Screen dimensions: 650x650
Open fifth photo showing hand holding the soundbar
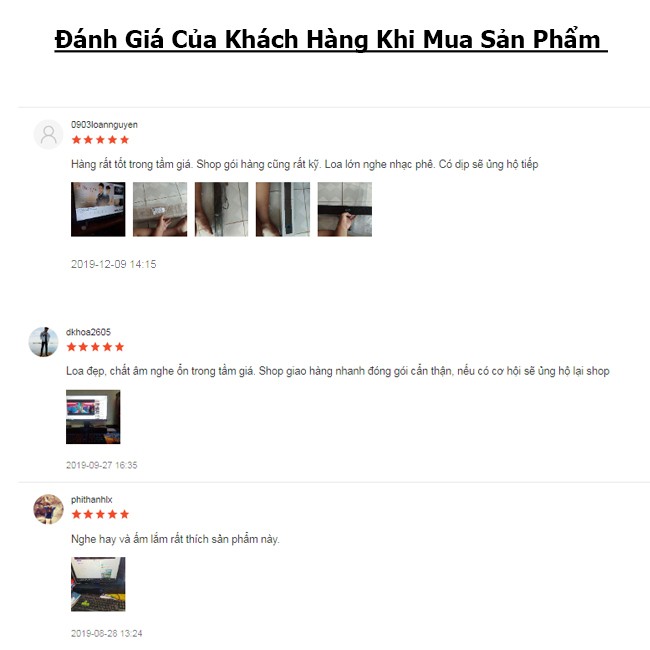344,209
